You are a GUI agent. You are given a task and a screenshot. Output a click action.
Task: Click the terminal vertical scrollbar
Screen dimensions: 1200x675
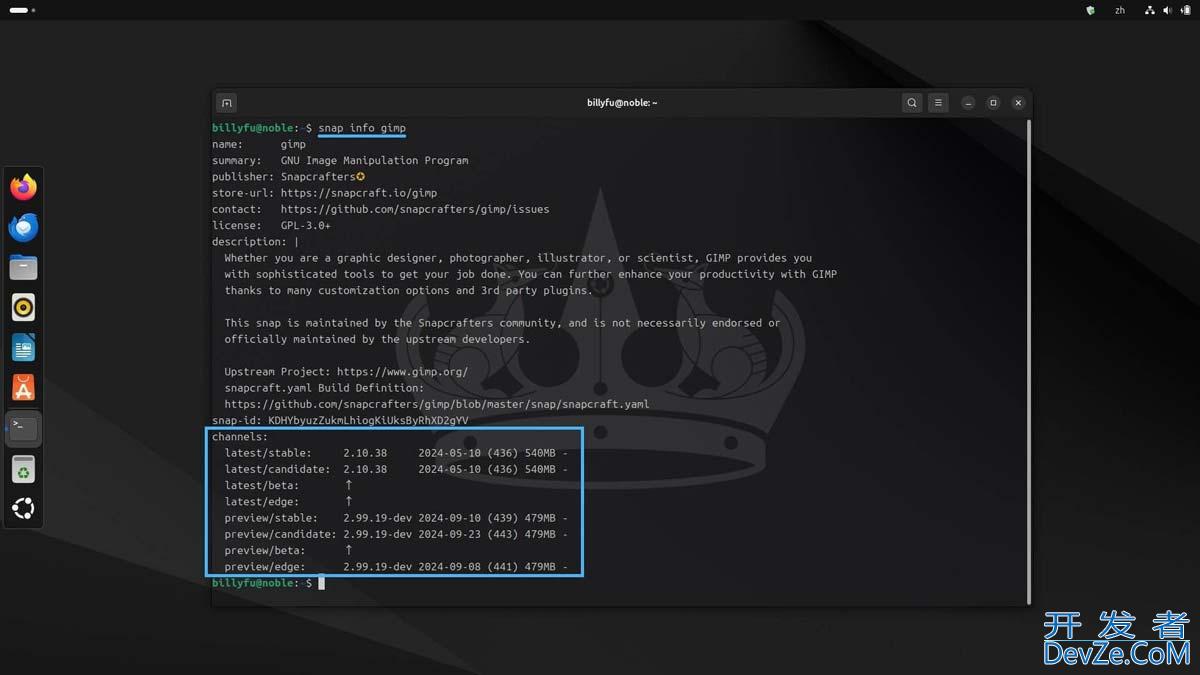point(1027,360)
